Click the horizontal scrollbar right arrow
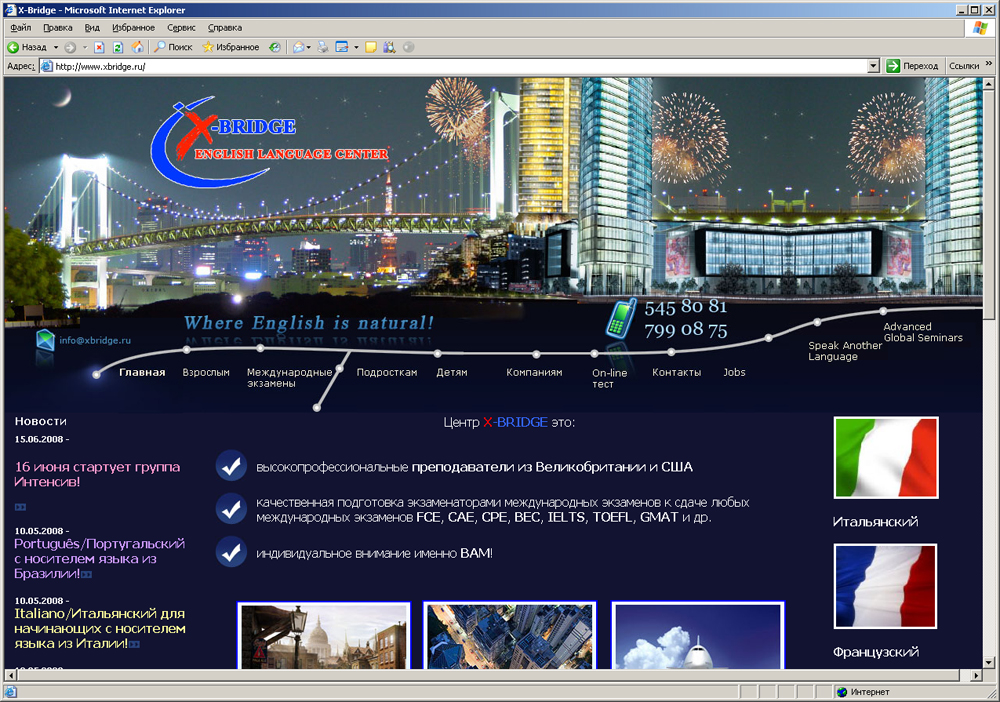The height and width of the screenshot is (702, 1000). pyautogui.click(x=976, y=675)
